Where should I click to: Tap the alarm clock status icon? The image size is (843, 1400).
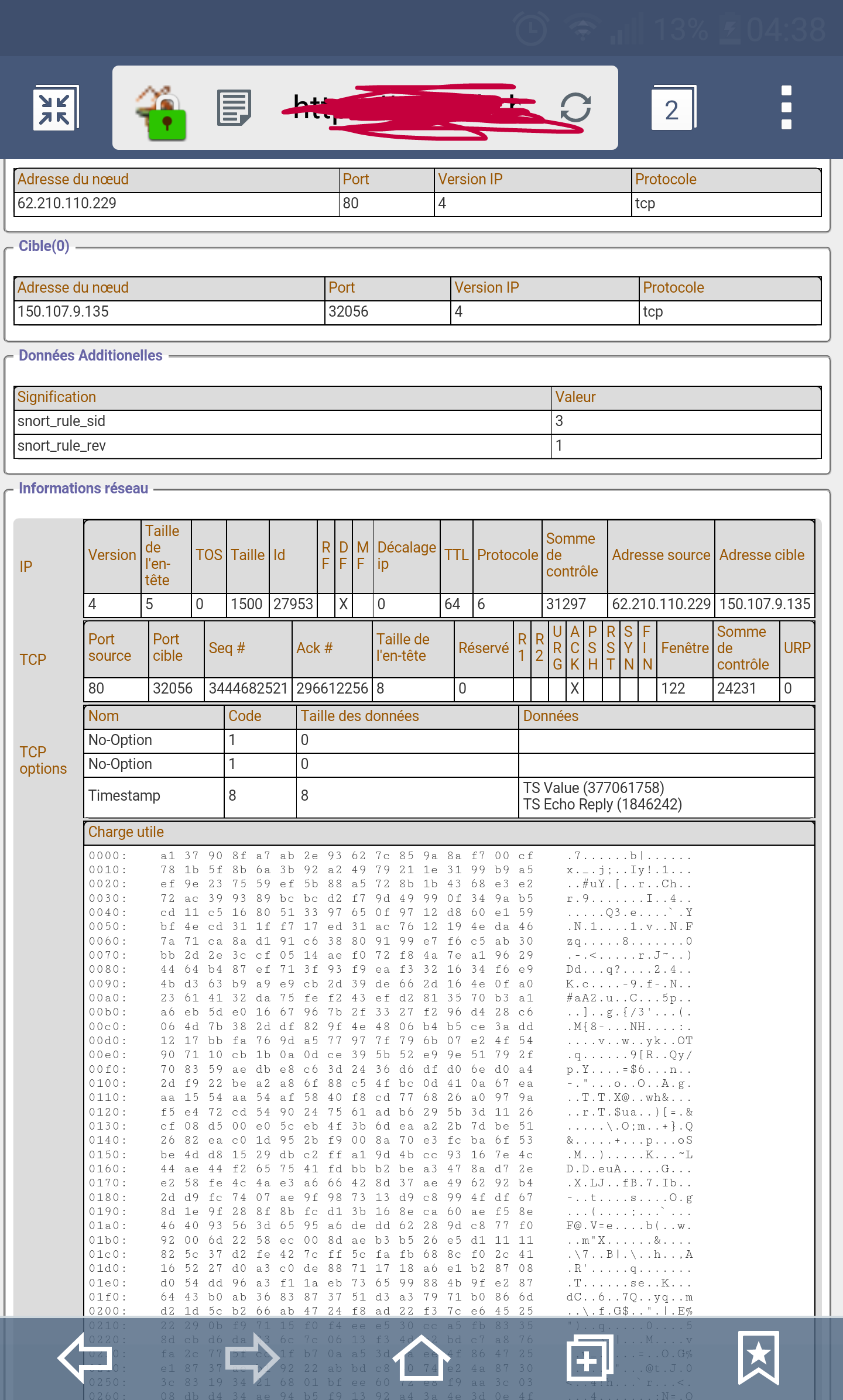[x=530, y=29]
